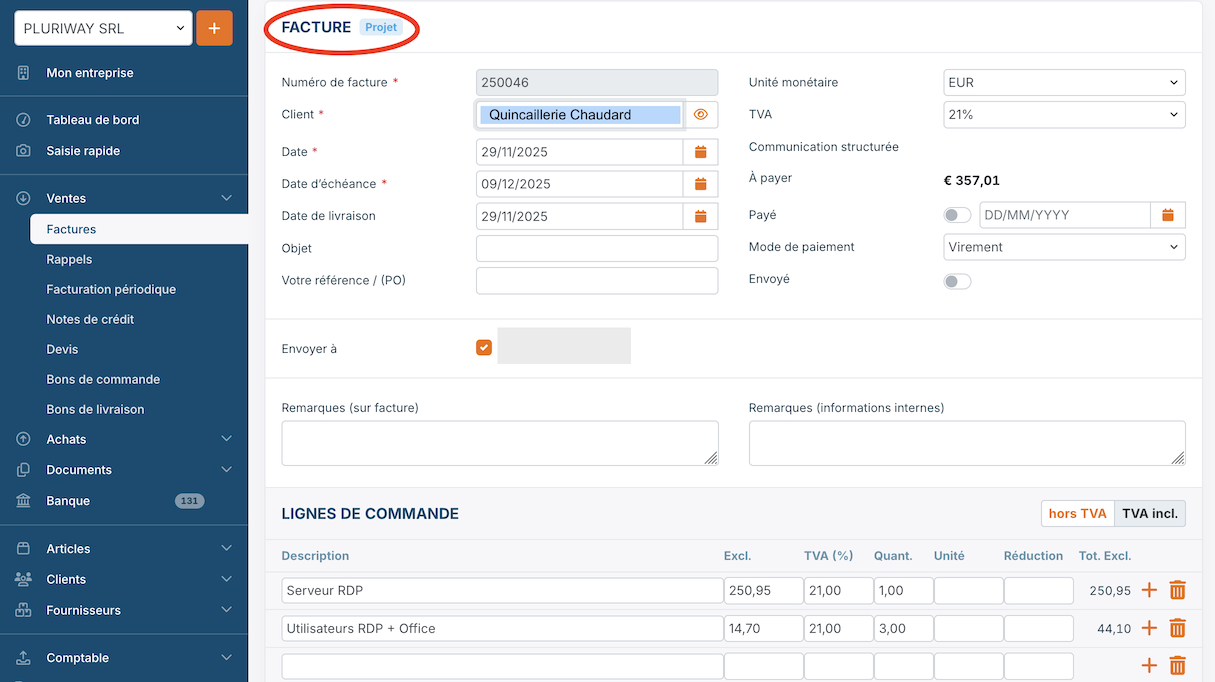Switch prices to TVA incl.

1149,514
